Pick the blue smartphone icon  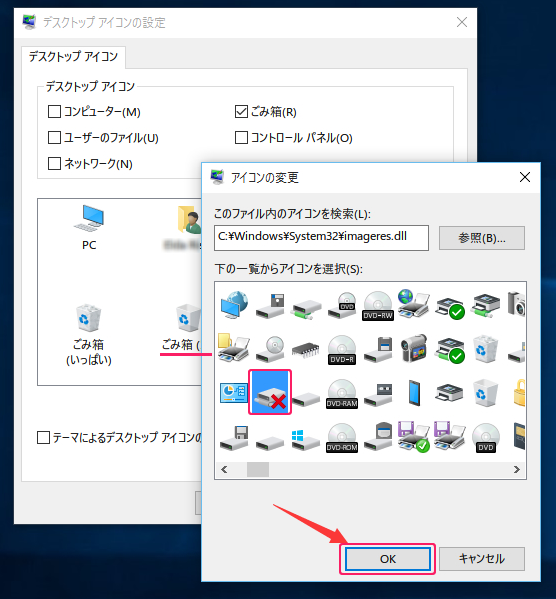tap(414, 393)
